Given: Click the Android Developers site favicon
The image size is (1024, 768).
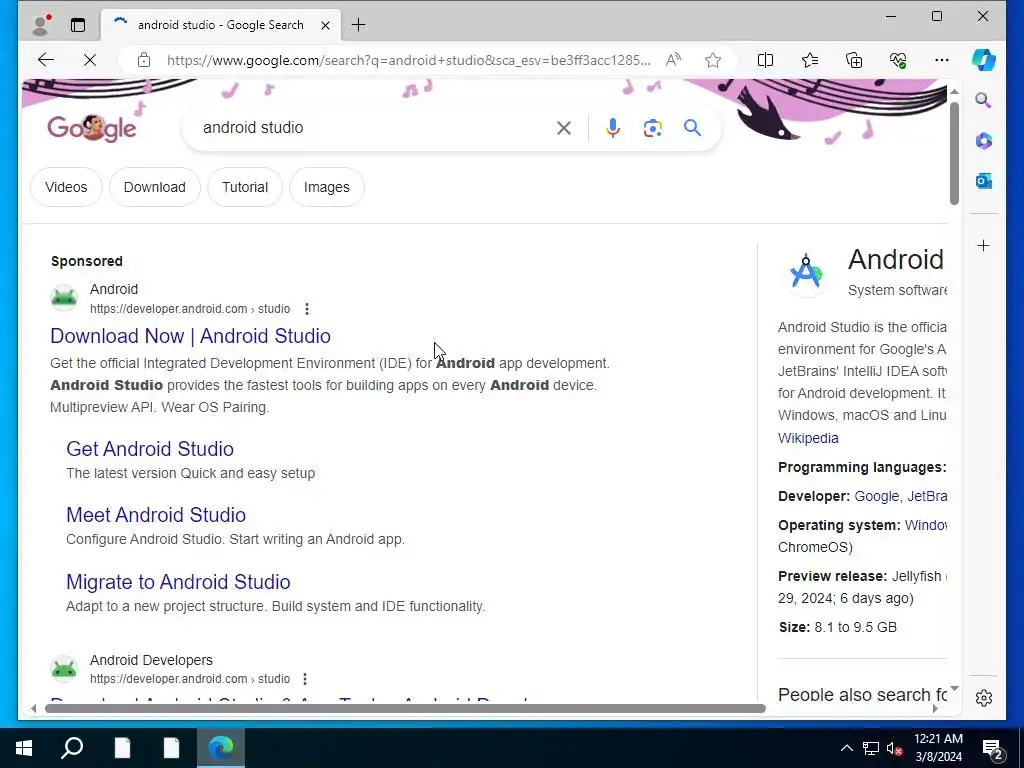Looking at the screenshot, I should click(64, 669).
